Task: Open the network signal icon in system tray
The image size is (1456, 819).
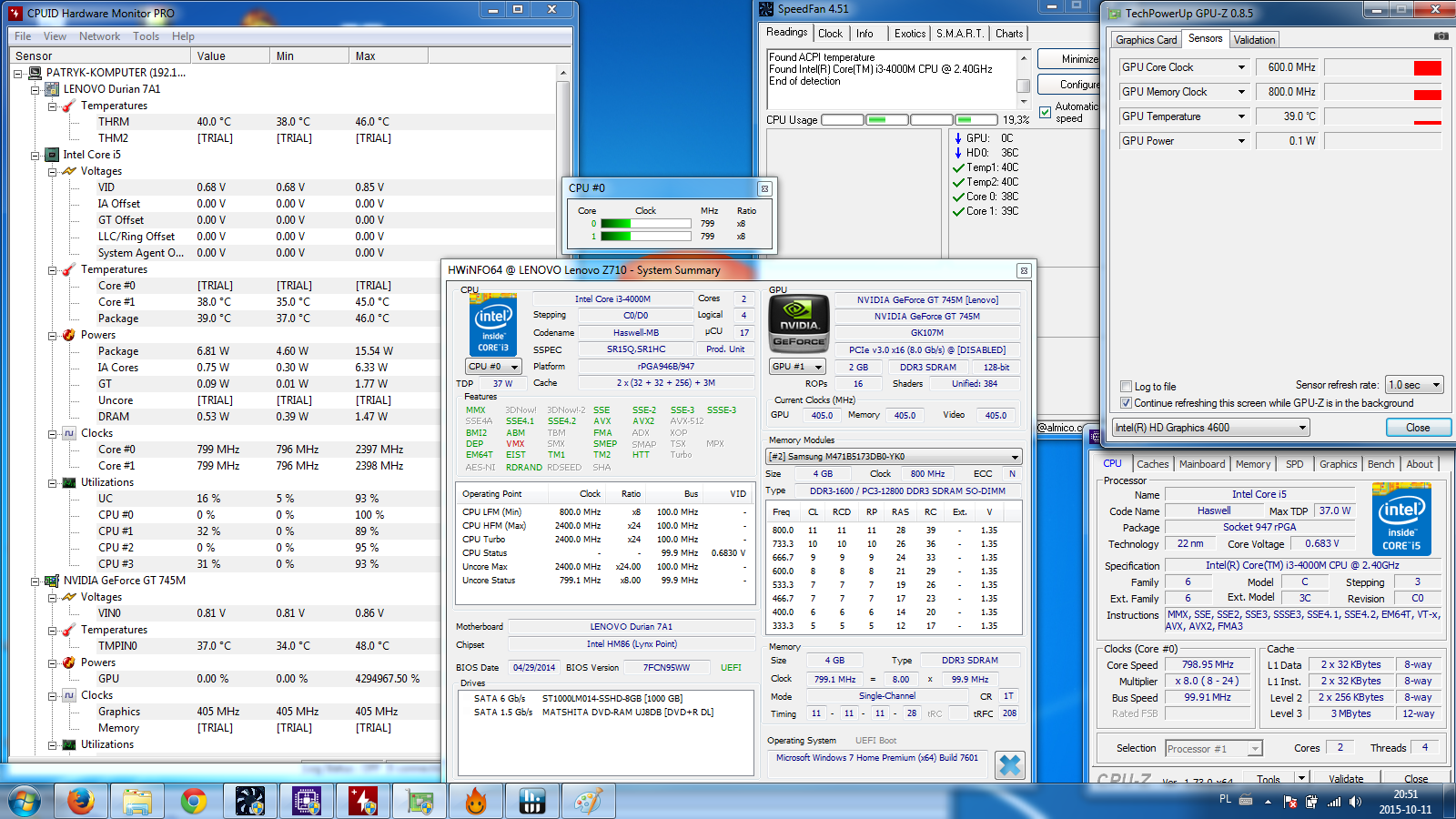Action: (x=1334, y=802)
